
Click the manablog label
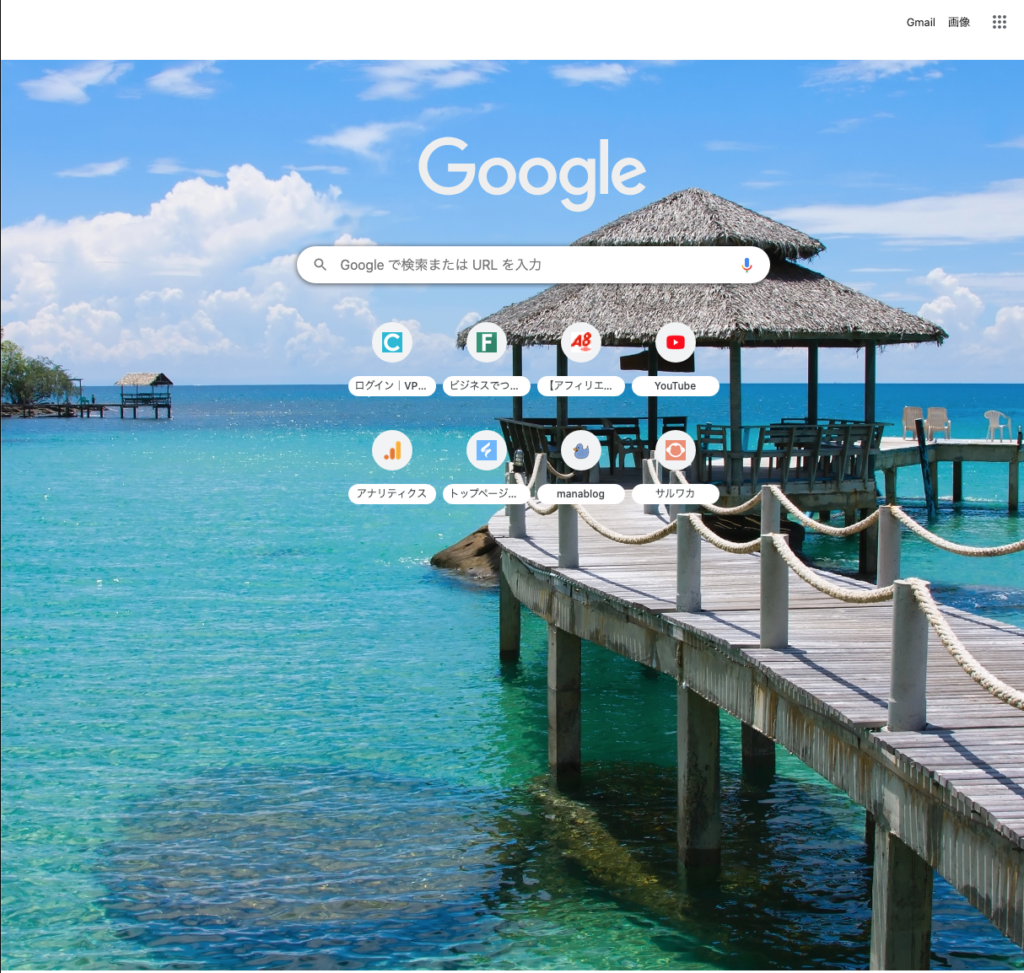tap(581, 494)
